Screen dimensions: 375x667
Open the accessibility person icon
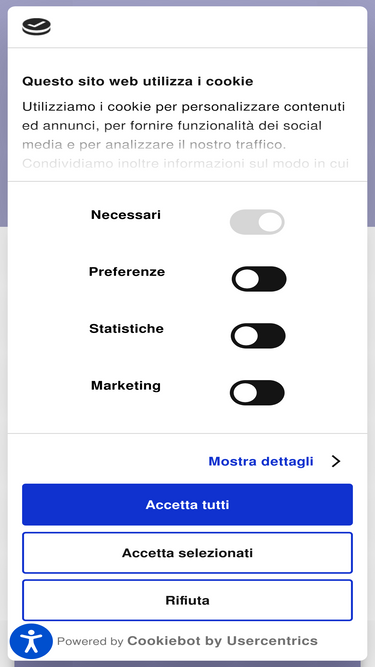tap(31, 641)
